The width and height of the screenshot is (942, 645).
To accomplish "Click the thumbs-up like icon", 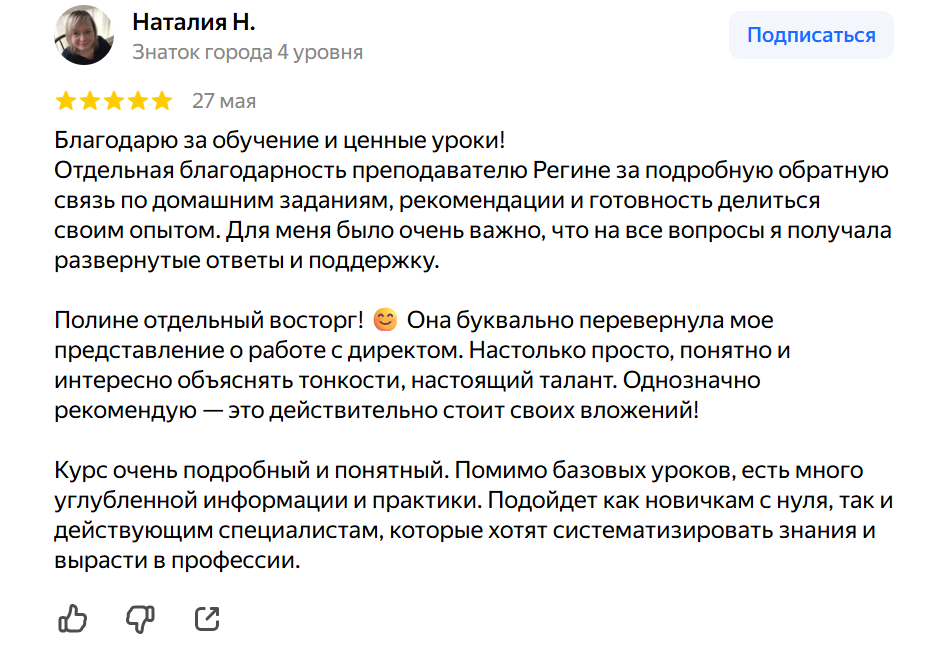I will (73, 619).
